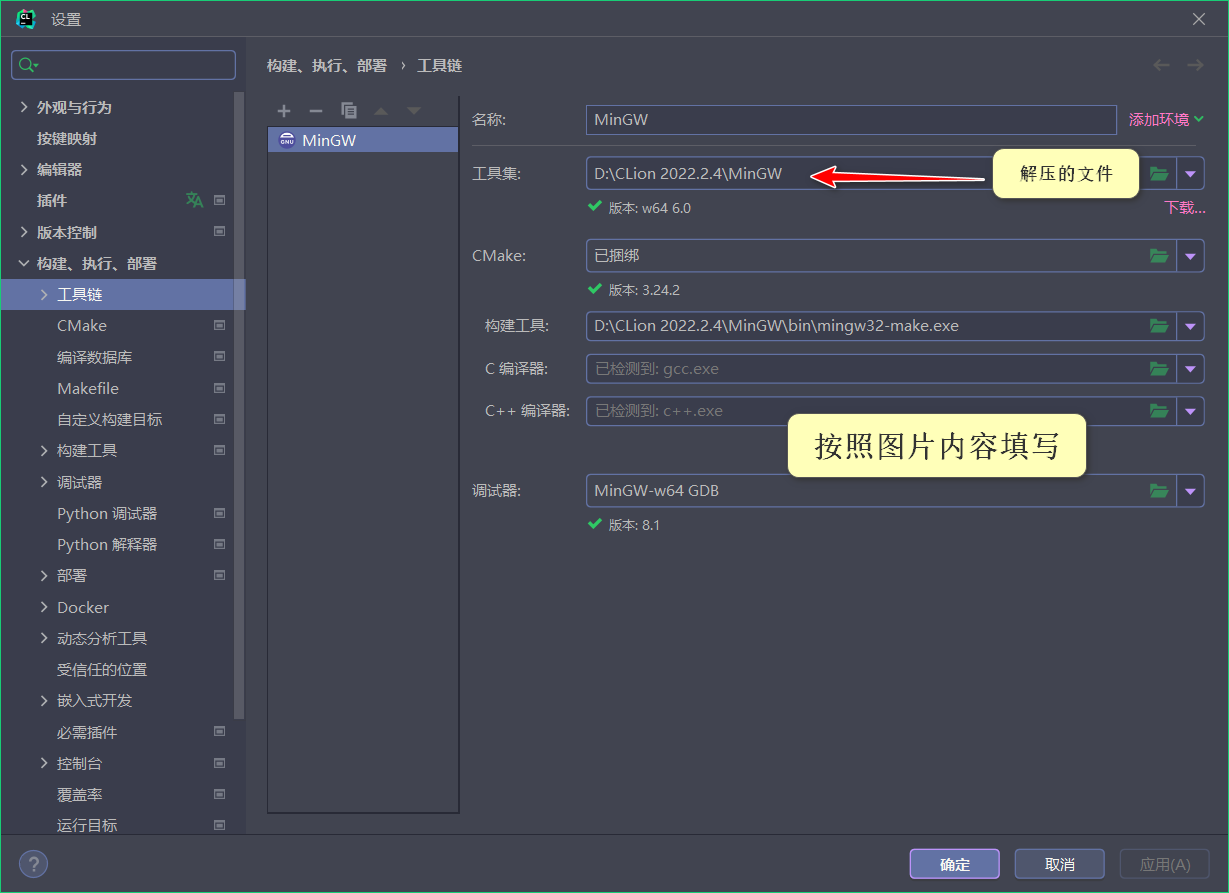Click project-level icon next to 覆盖率
Viewport: 1229px width, 893px height.
(220, 795)
